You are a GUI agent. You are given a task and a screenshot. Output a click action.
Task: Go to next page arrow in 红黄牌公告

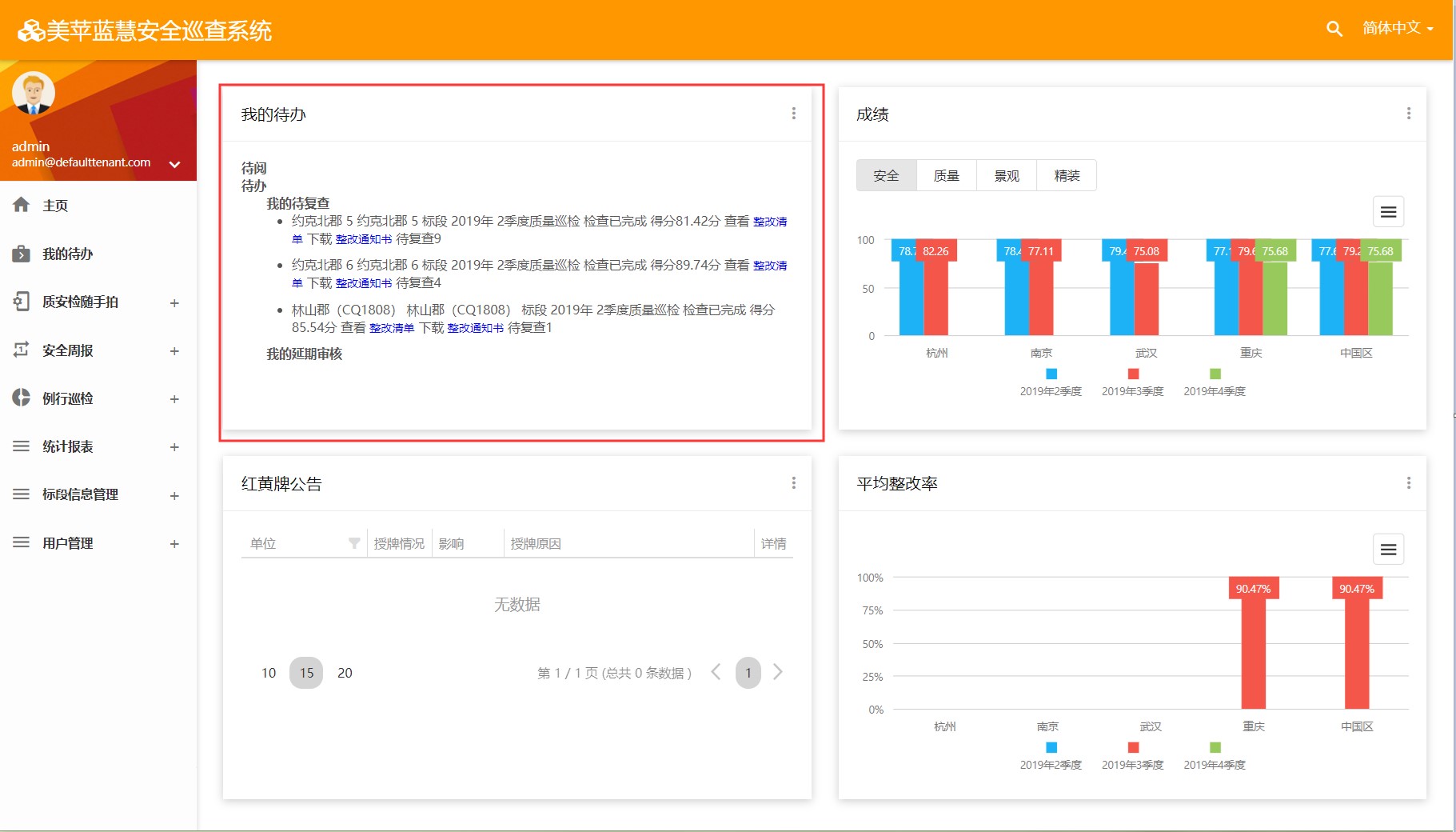777,672
